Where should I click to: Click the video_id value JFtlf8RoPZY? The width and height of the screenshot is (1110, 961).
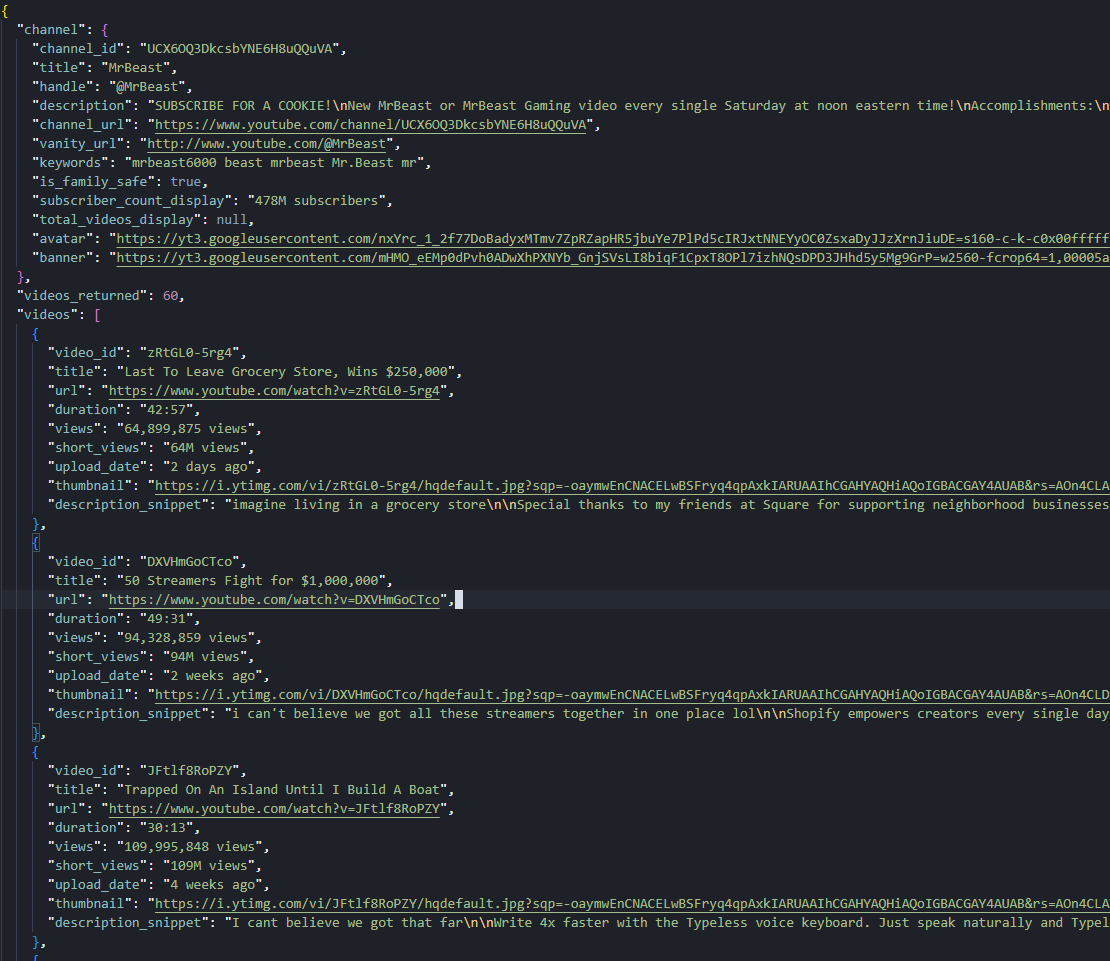tap(190, 771)
